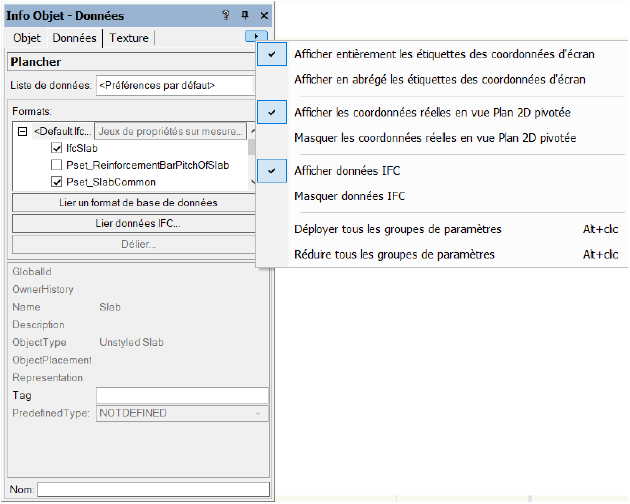Click Jeux de propriétés sur mesure button
The image size is (630, 504).
170,131
